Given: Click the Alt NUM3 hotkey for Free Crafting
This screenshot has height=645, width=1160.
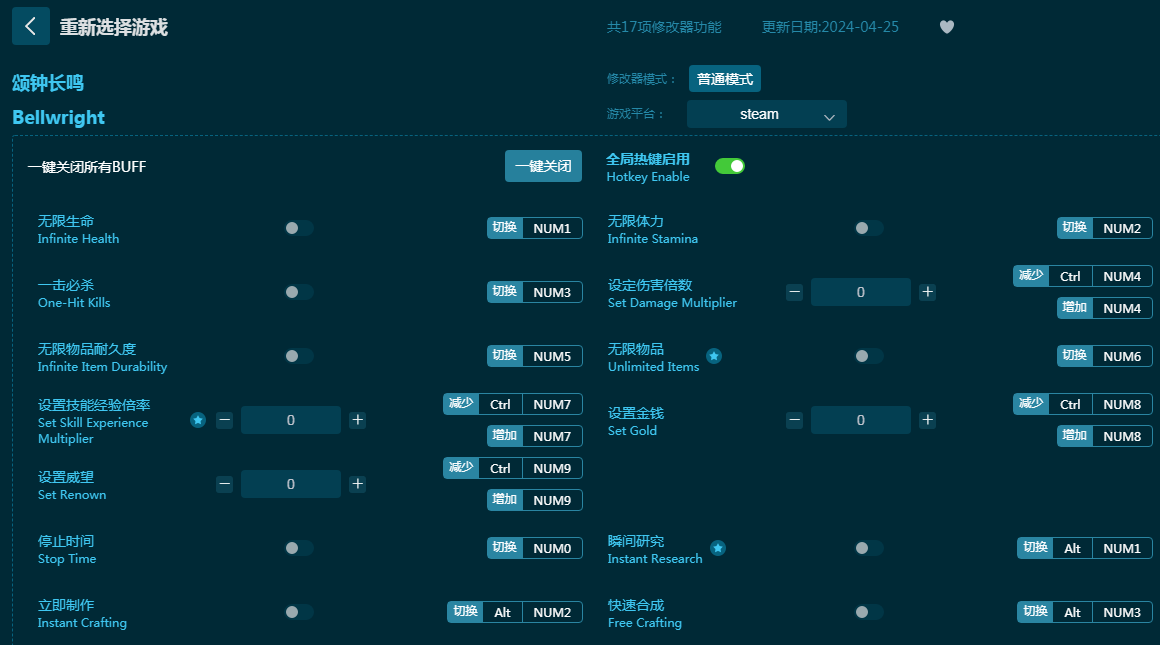Looking at the screenshot, I should [1085, 612].
